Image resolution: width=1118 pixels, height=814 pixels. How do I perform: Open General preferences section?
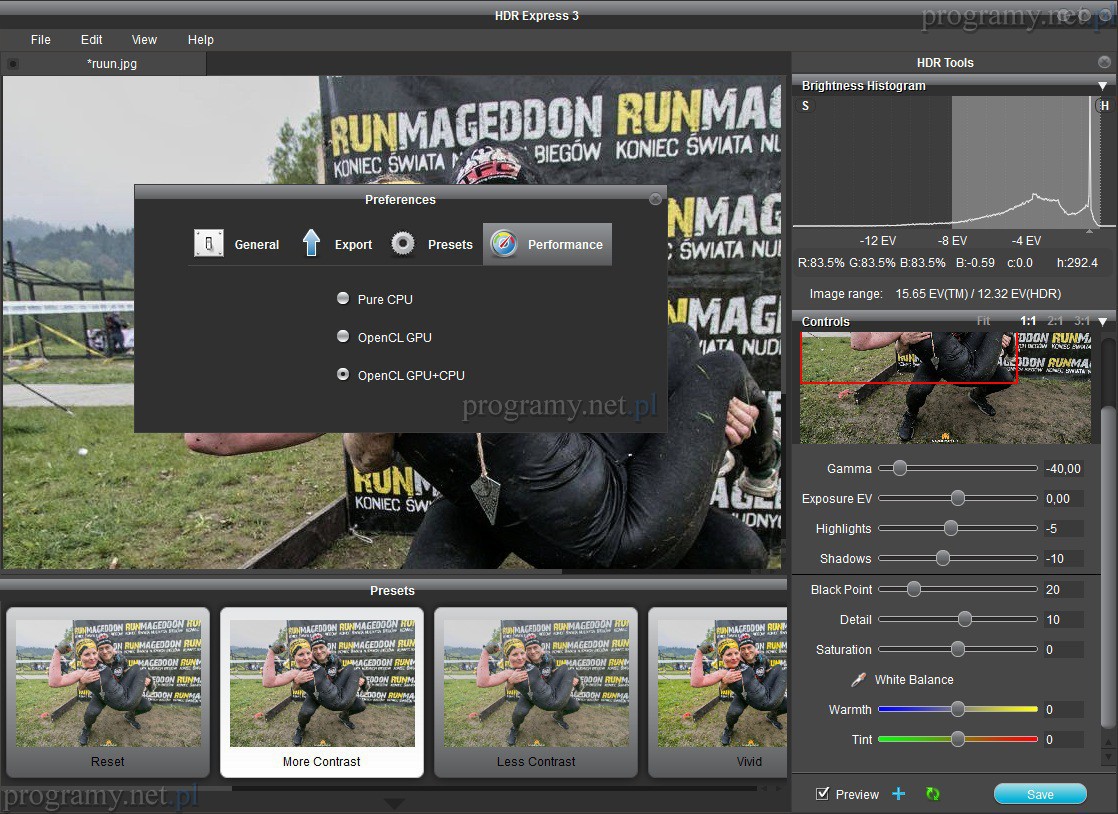(237, 244)
